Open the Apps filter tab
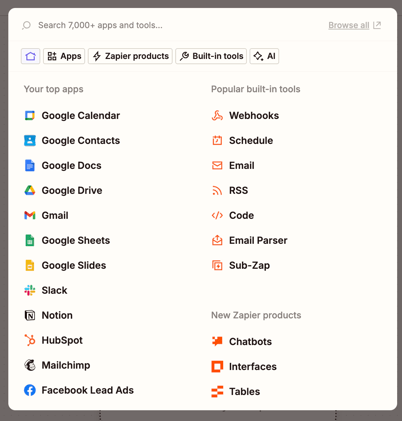This screenshot has height=421, width=402. 64,56
